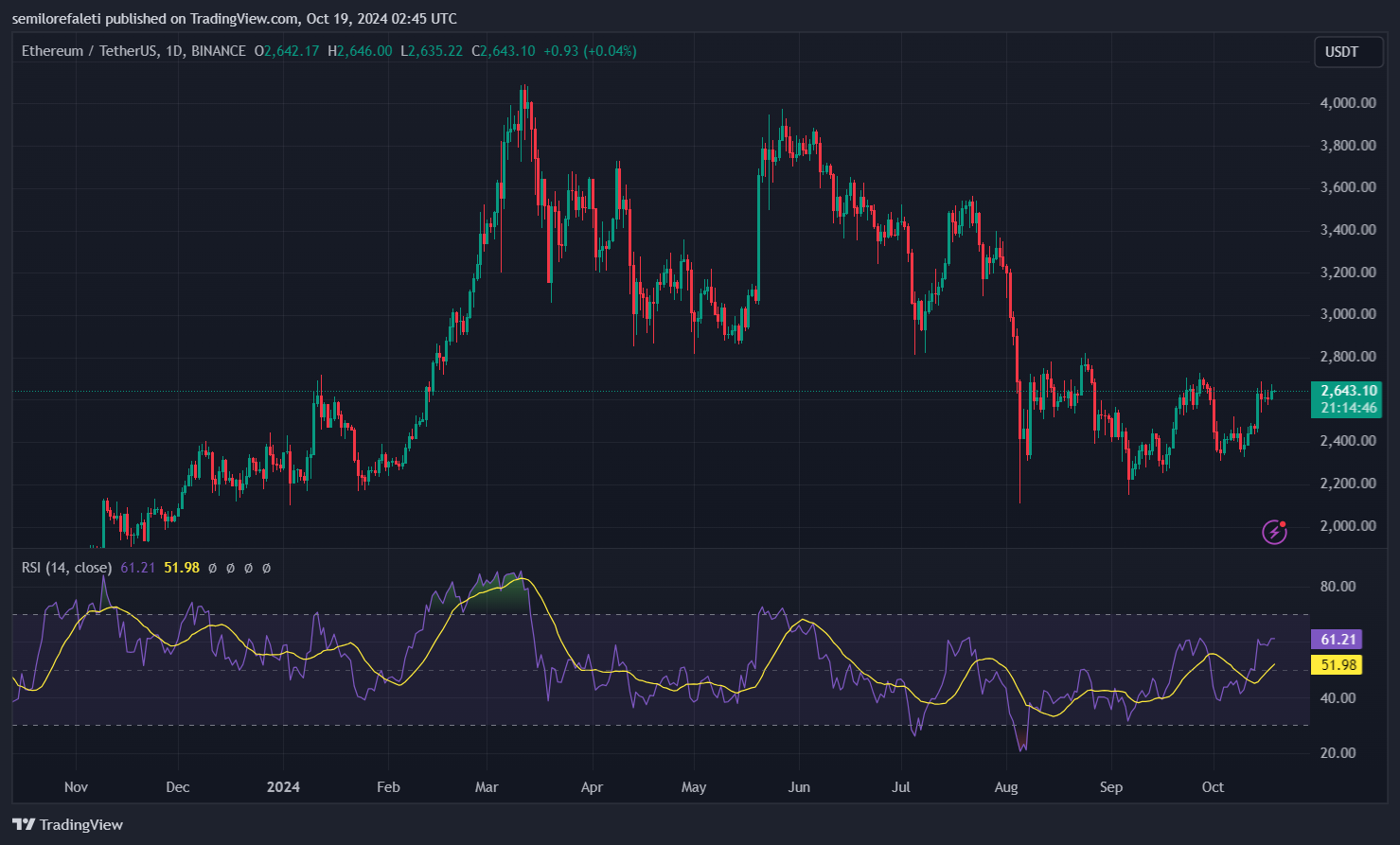Click the 3,000.00 price axis label
The width and height of the screenshot is (1400, 845).
pos(1348,314)
